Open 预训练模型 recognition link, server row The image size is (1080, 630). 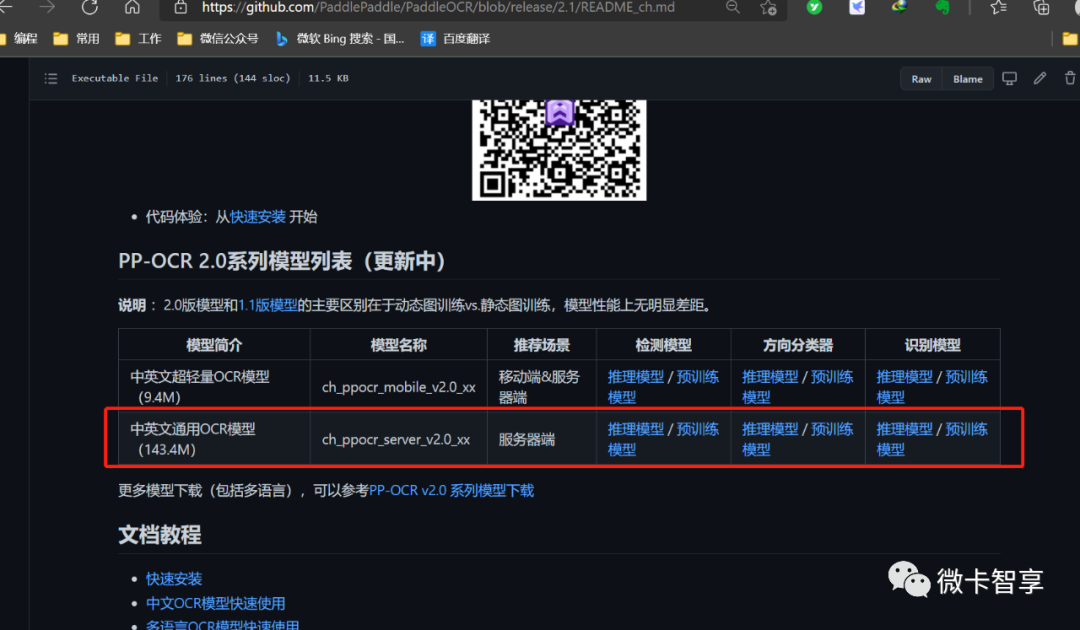966,429
